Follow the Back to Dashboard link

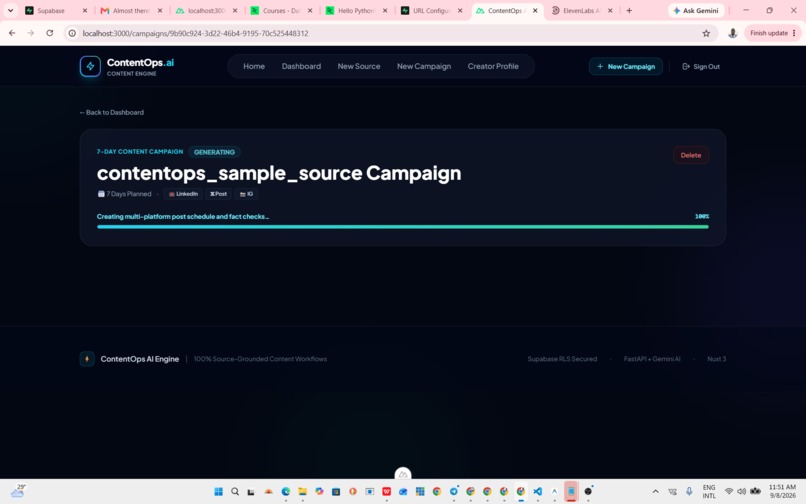pos(112,112)
